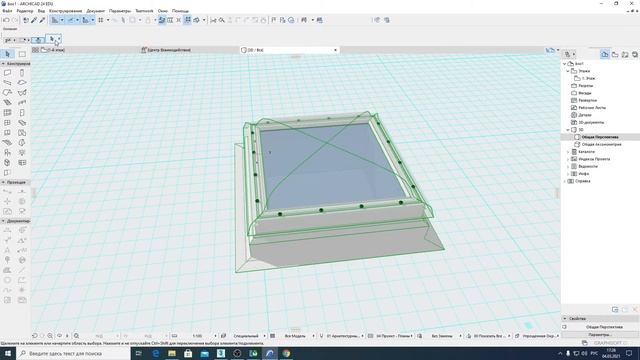Open Google Chrome from the taskbar

pos(286,353)
